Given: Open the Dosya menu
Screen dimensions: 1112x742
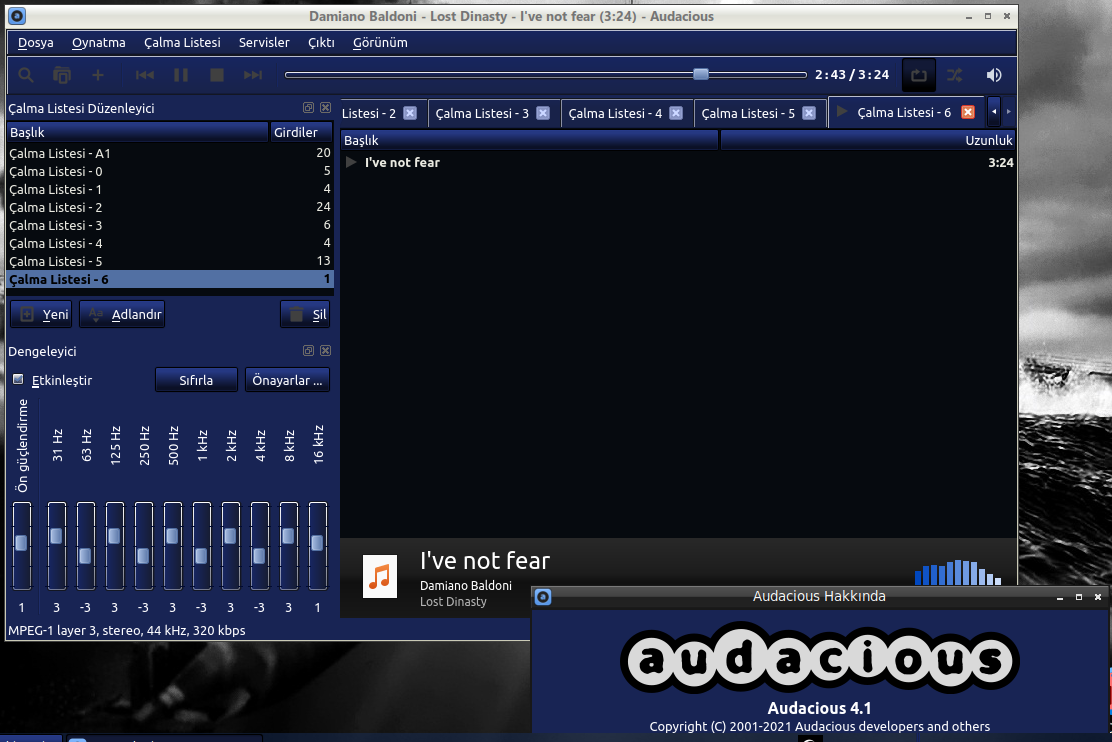Looking at the screenshot, I should [x=35, y=43].
